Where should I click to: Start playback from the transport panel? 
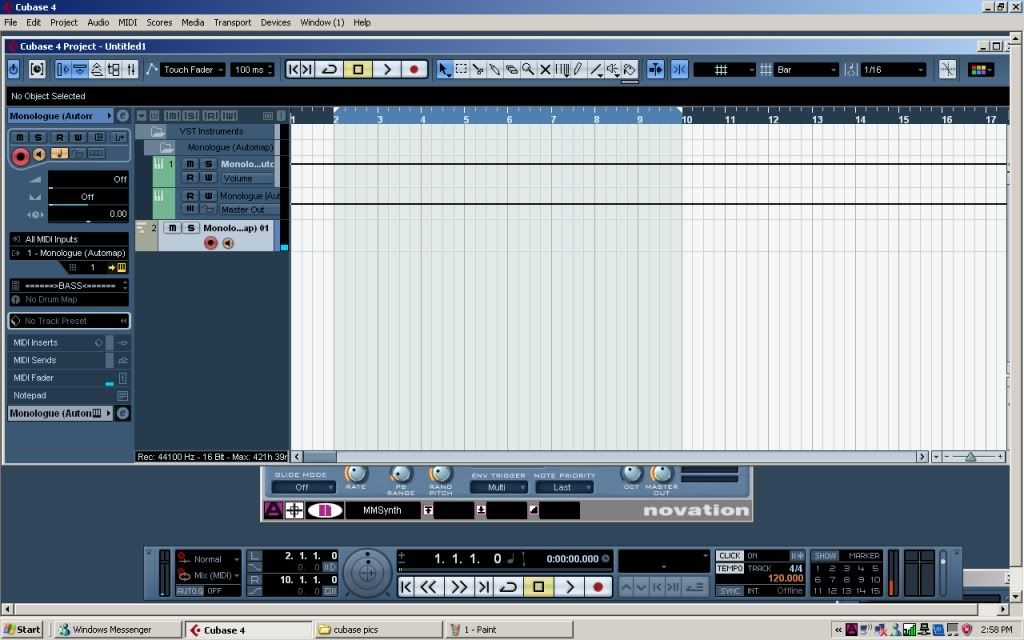pos(569,586)
